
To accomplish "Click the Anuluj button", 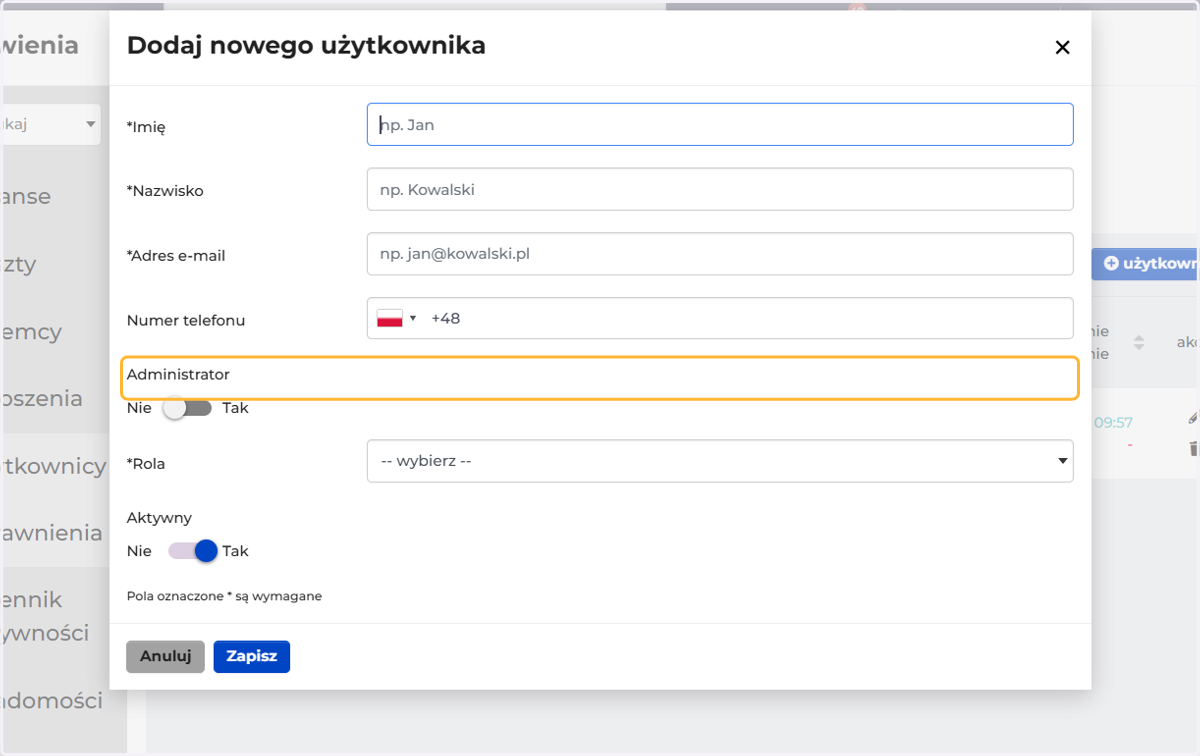I will coord(165,657).
